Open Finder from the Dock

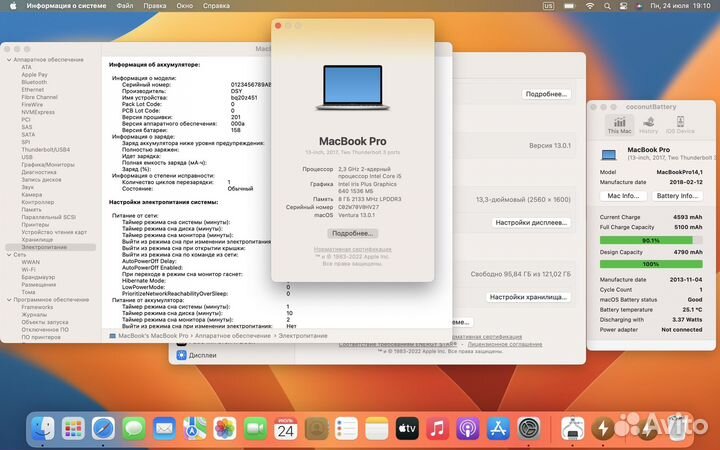43,428
